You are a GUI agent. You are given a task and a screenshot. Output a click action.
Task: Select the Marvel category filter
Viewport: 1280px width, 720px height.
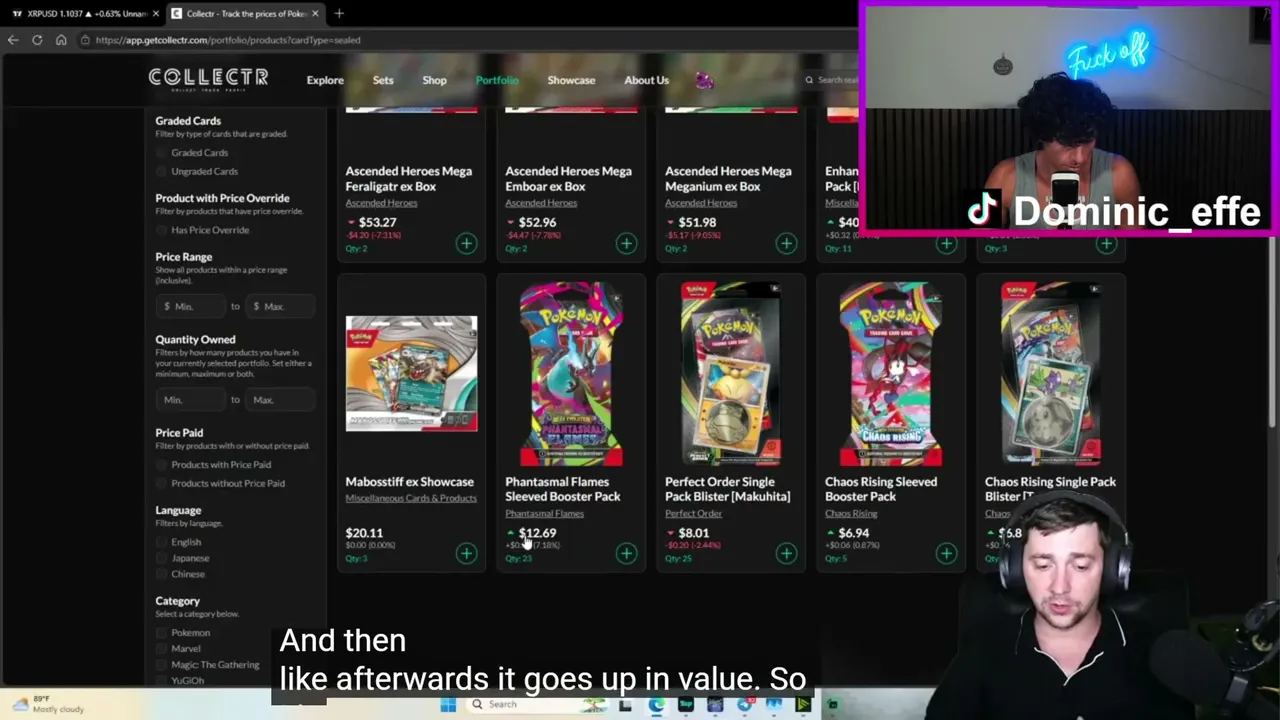point(162,649)
